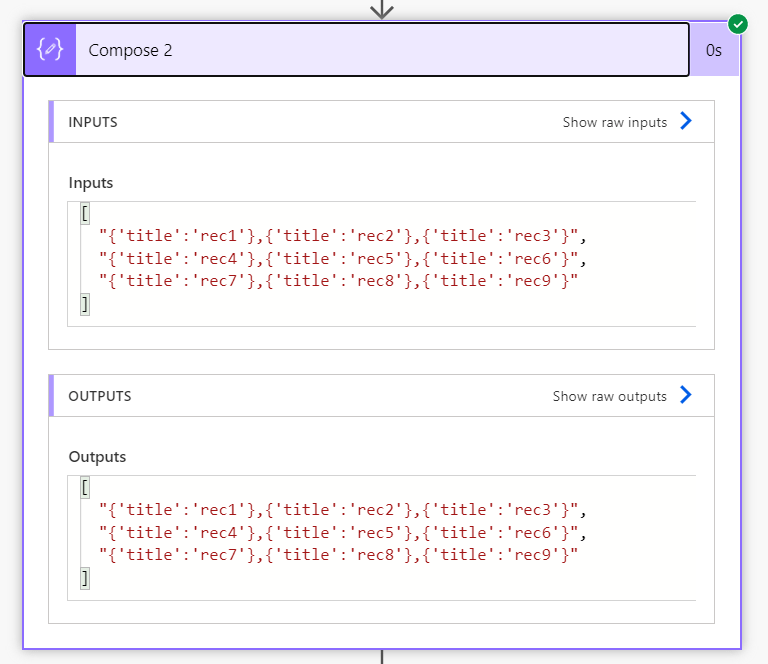Select the rec4 rec5 rec6 line in Inputs
The width and height of the screenshot is (768, 664).
click(342, 259)
